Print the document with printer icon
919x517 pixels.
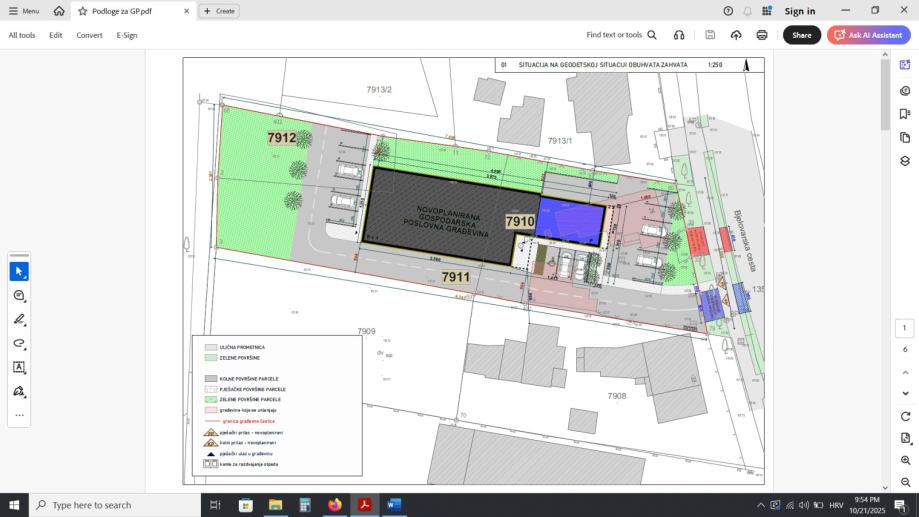tap(762, 35)
